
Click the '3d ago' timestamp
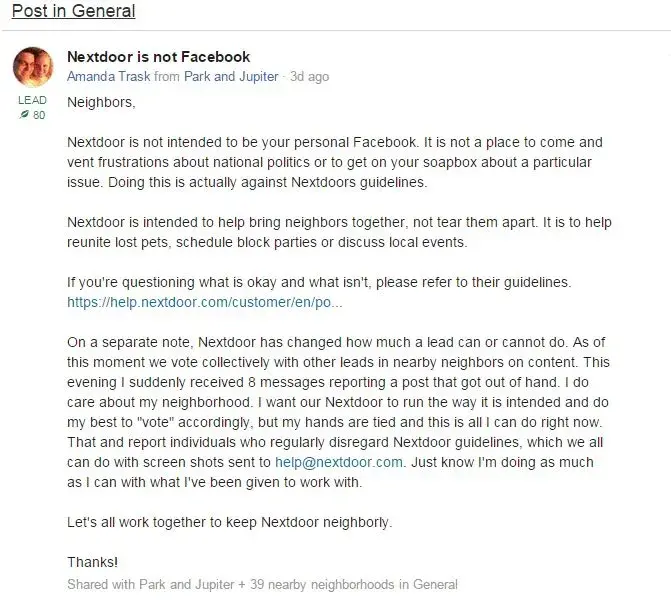(x=309, y=77)
